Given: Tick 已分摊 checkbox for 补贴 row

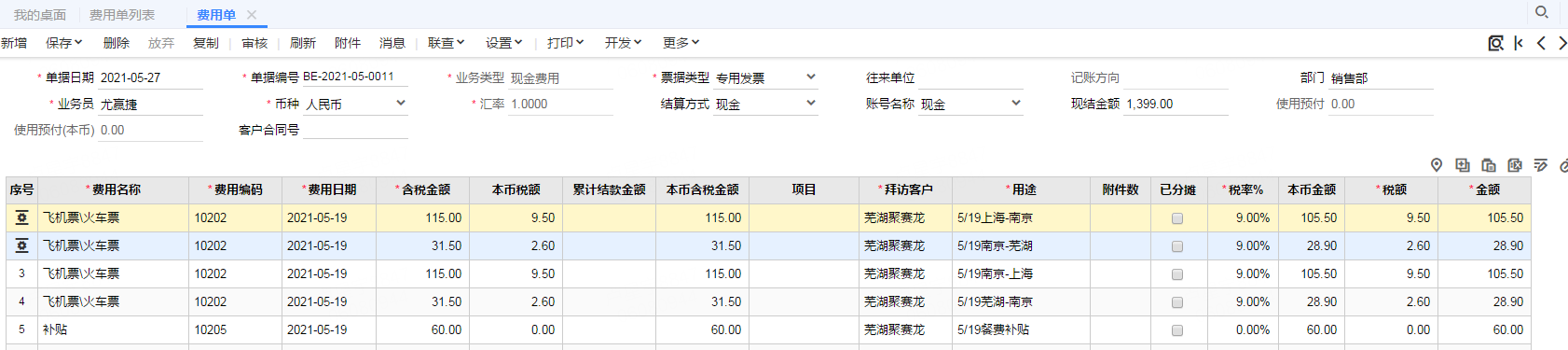Looking at the screenshot, I should pyautogui.click(x=1177, y=330).
